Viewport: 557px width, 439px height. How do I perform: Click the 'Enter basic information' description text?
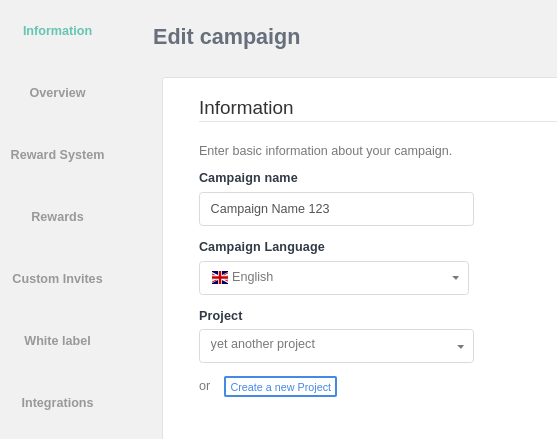[x=325, y=151]
